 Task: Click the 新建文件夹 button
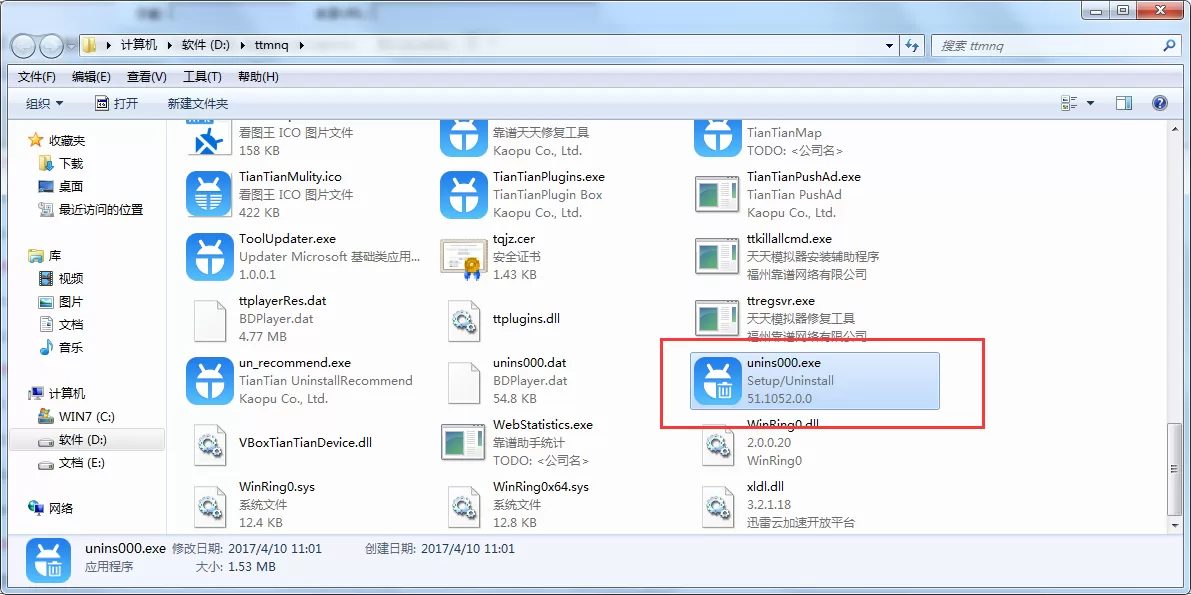pos(197,103)
